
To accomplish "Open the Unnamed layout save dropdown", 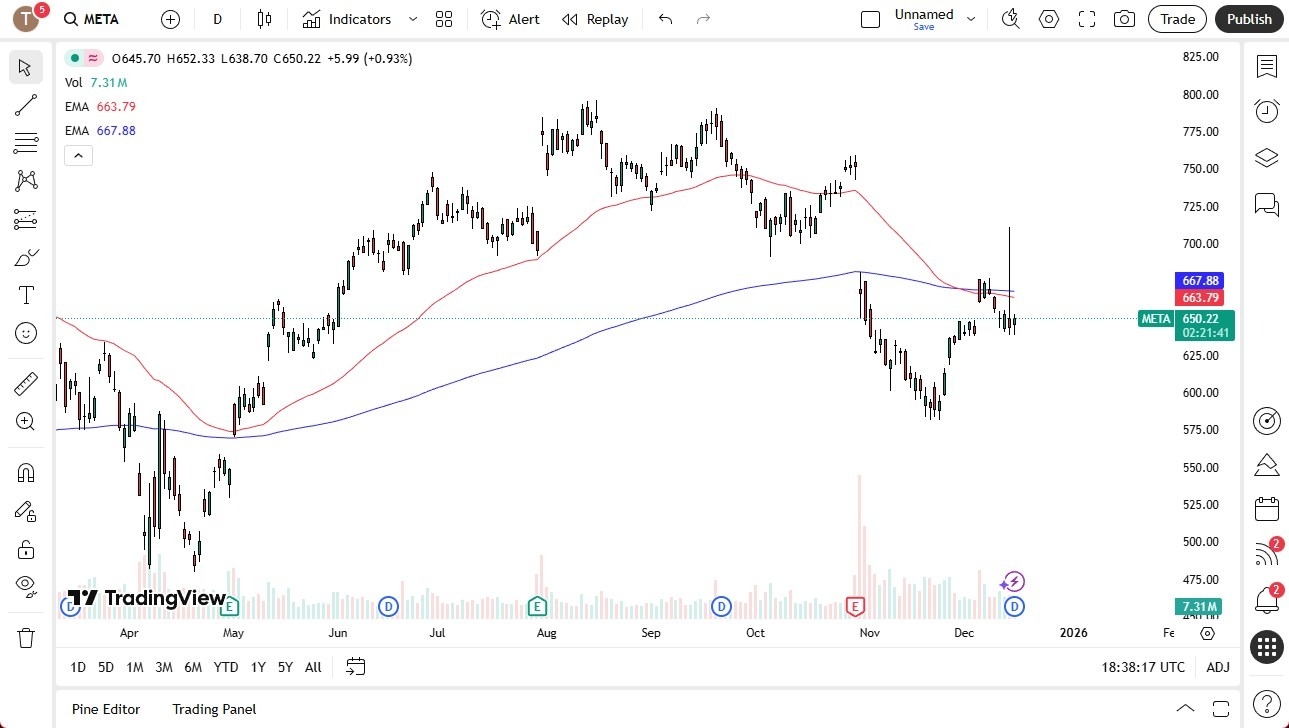I will 923,19.
